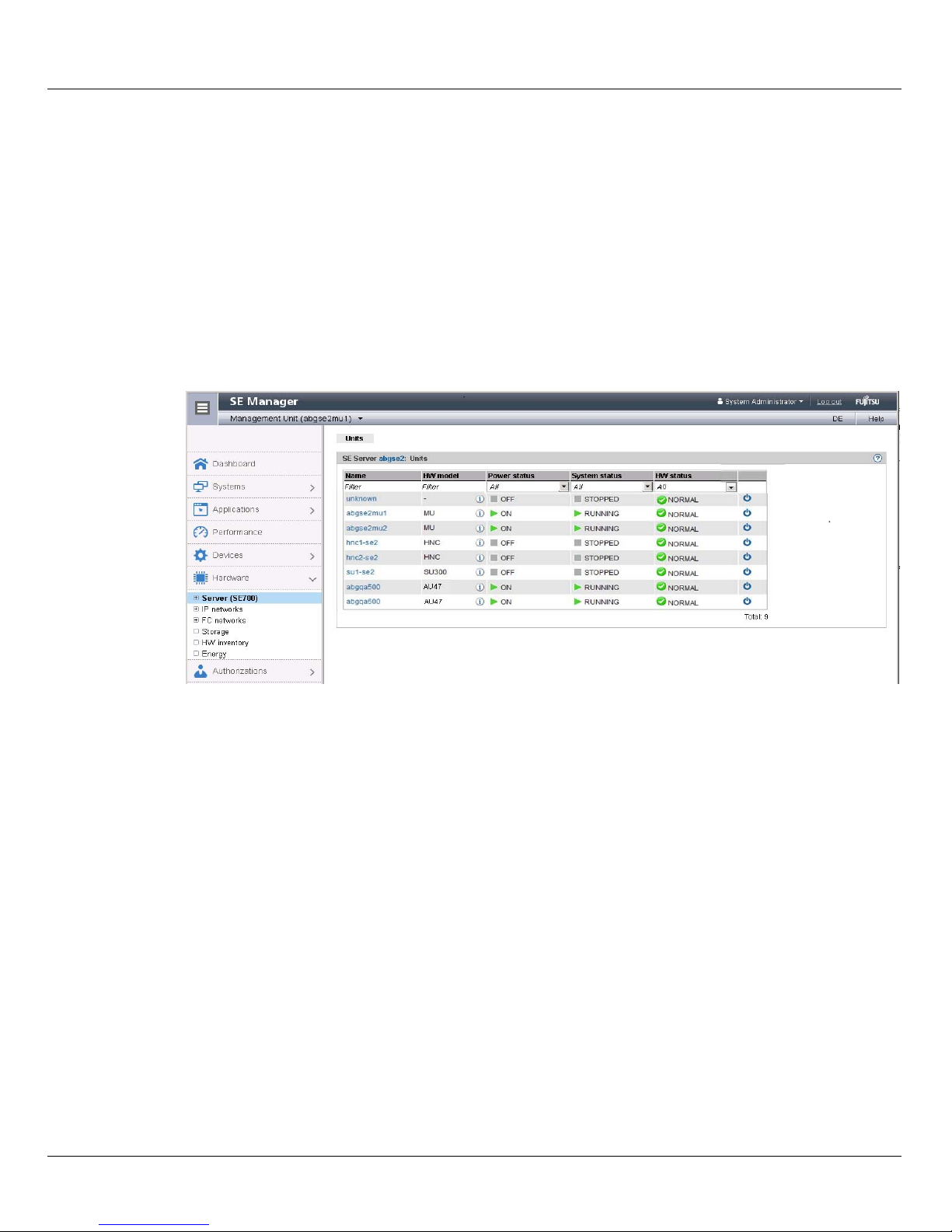Expand the Devices menu chevron
This screenshot has height=1232, width=952.
[x=312, y=556]
